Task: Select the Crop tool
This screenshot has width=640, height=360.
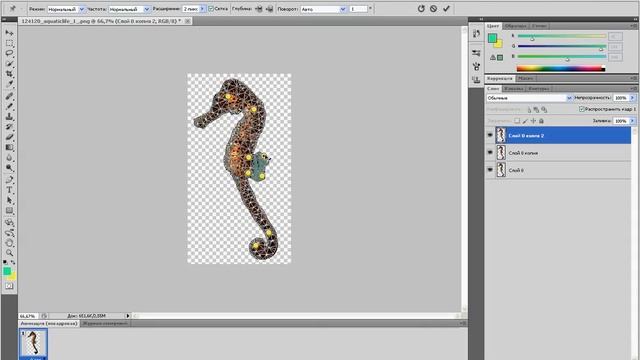Action: (x=9, y=74)
